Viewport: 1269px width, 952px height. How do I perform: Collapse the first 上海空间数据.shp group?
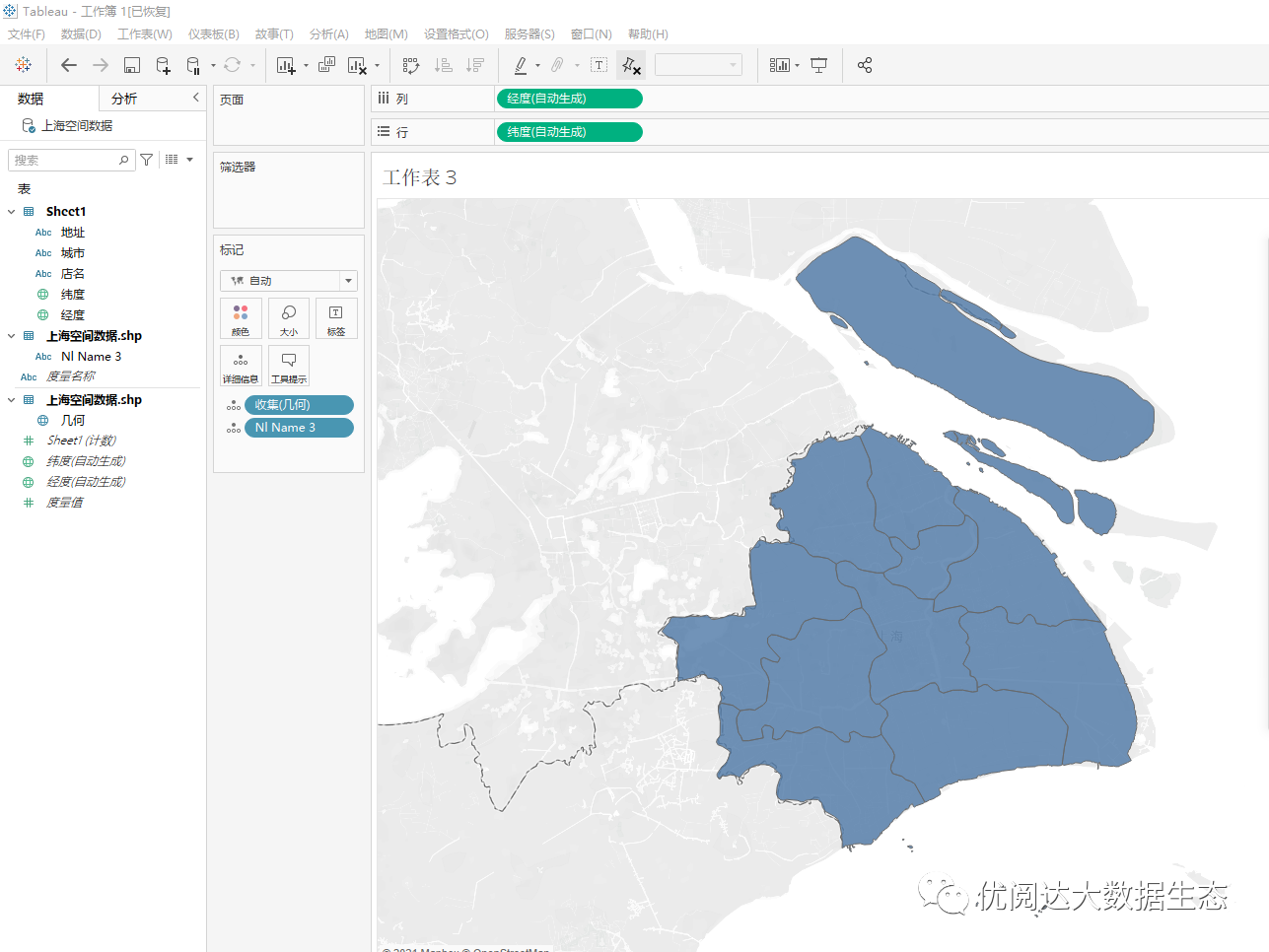click(x=12, y=336)
